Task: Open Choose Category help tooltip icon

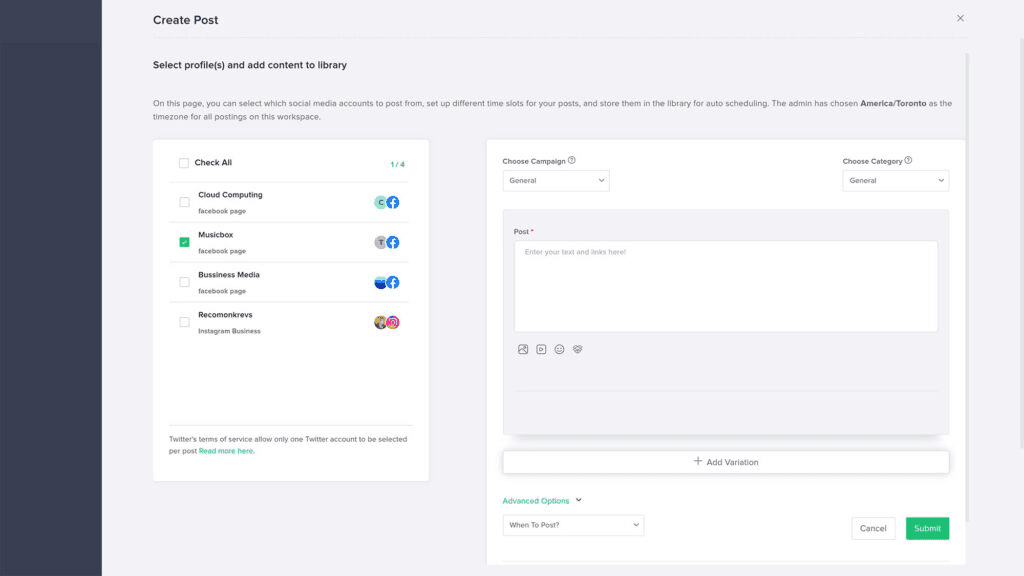Action: pyautogui.click(x=908, y=161)
